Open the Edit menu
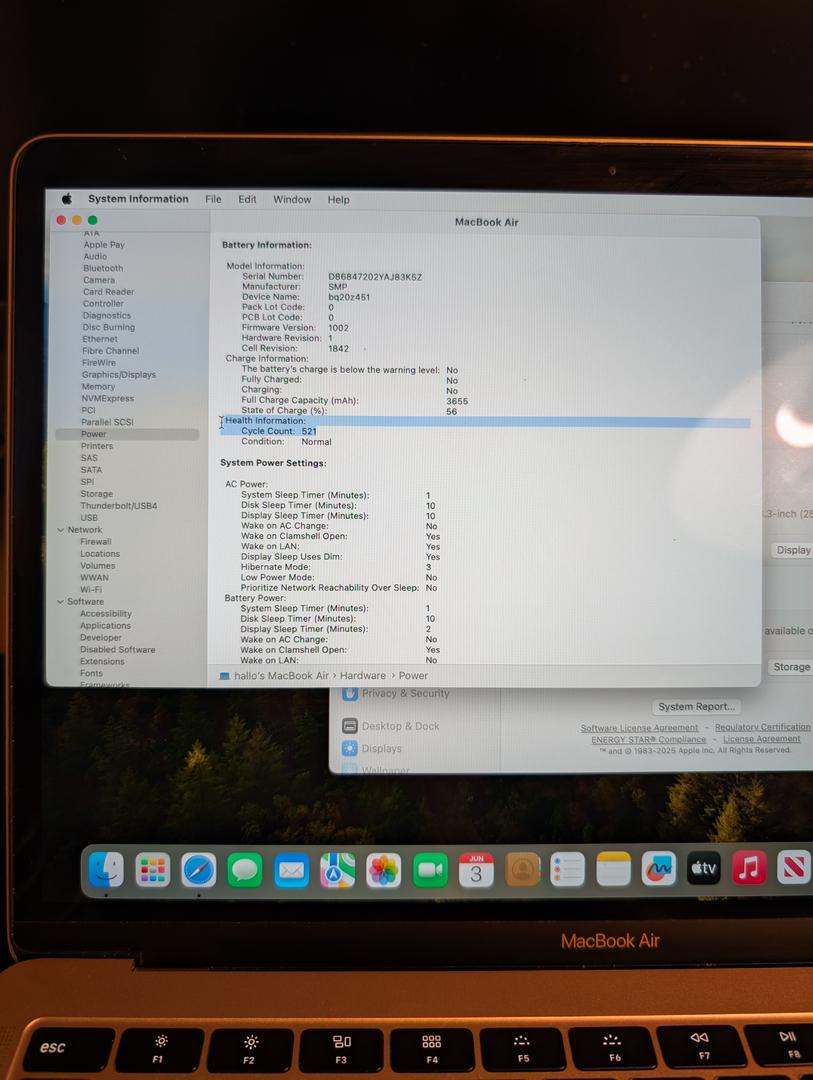The image size is (813, 1080). (x=247, y=199)
